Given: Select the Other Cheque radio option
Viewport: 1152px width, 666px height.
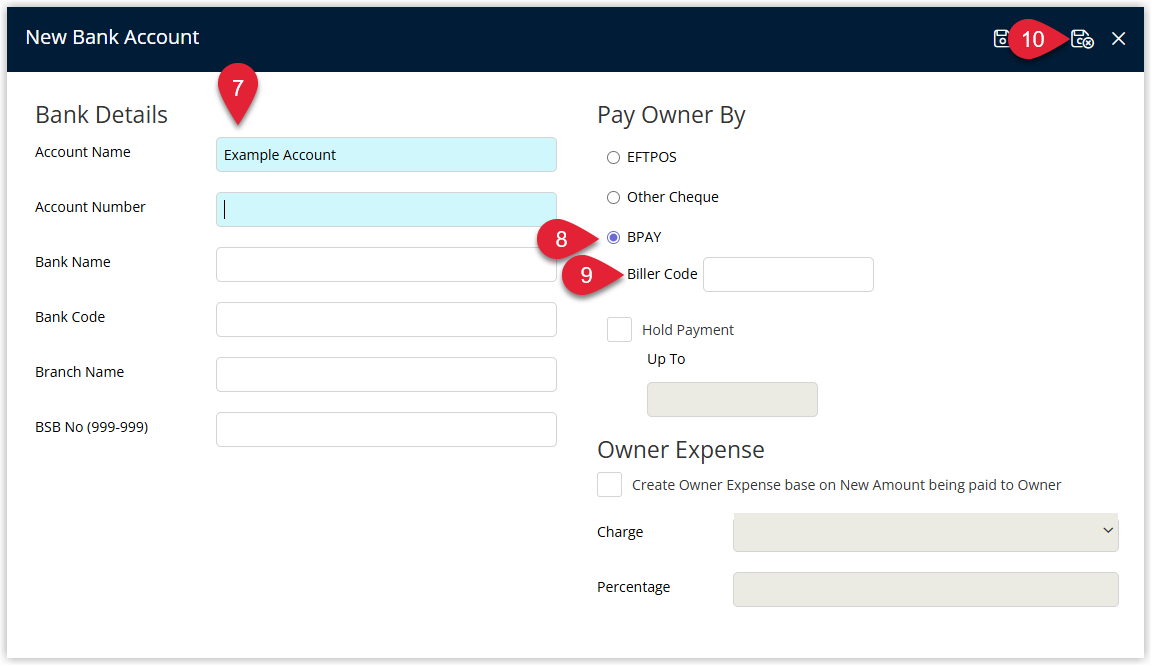Looking at the screenshot, I should pos(613,197).
